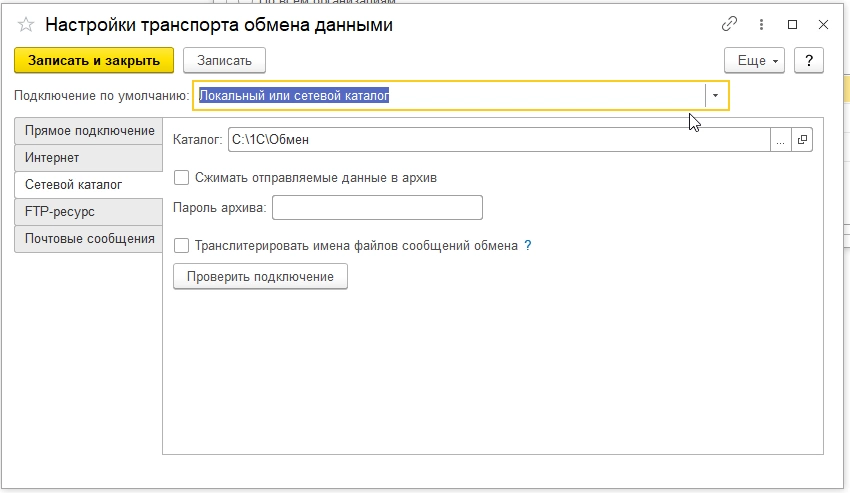Maximize the settings window

793,25
